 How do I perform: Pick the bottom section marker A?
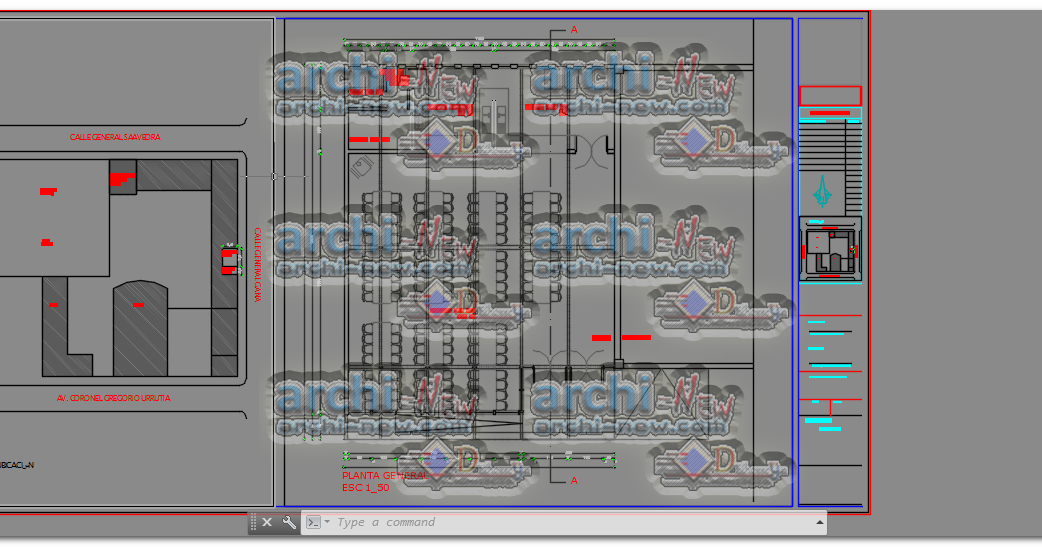(574, 481)
